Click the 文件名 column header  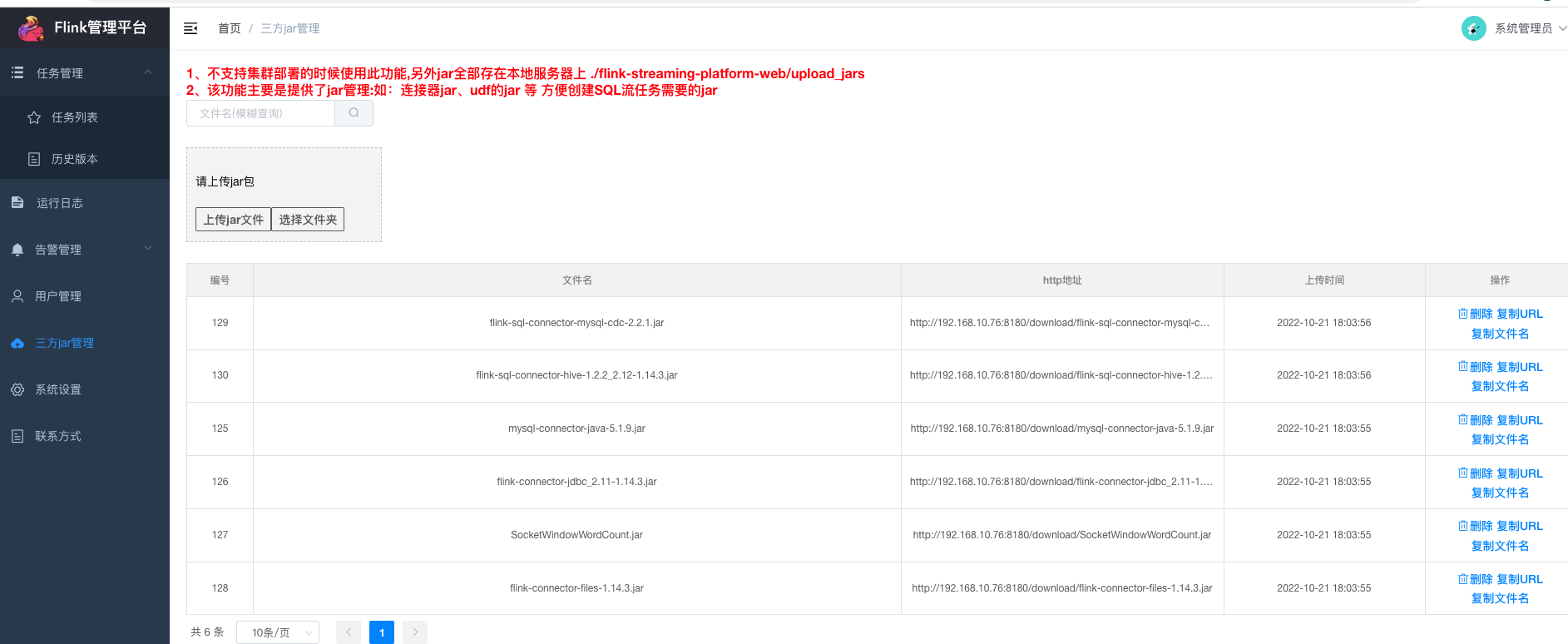[576, 280]
